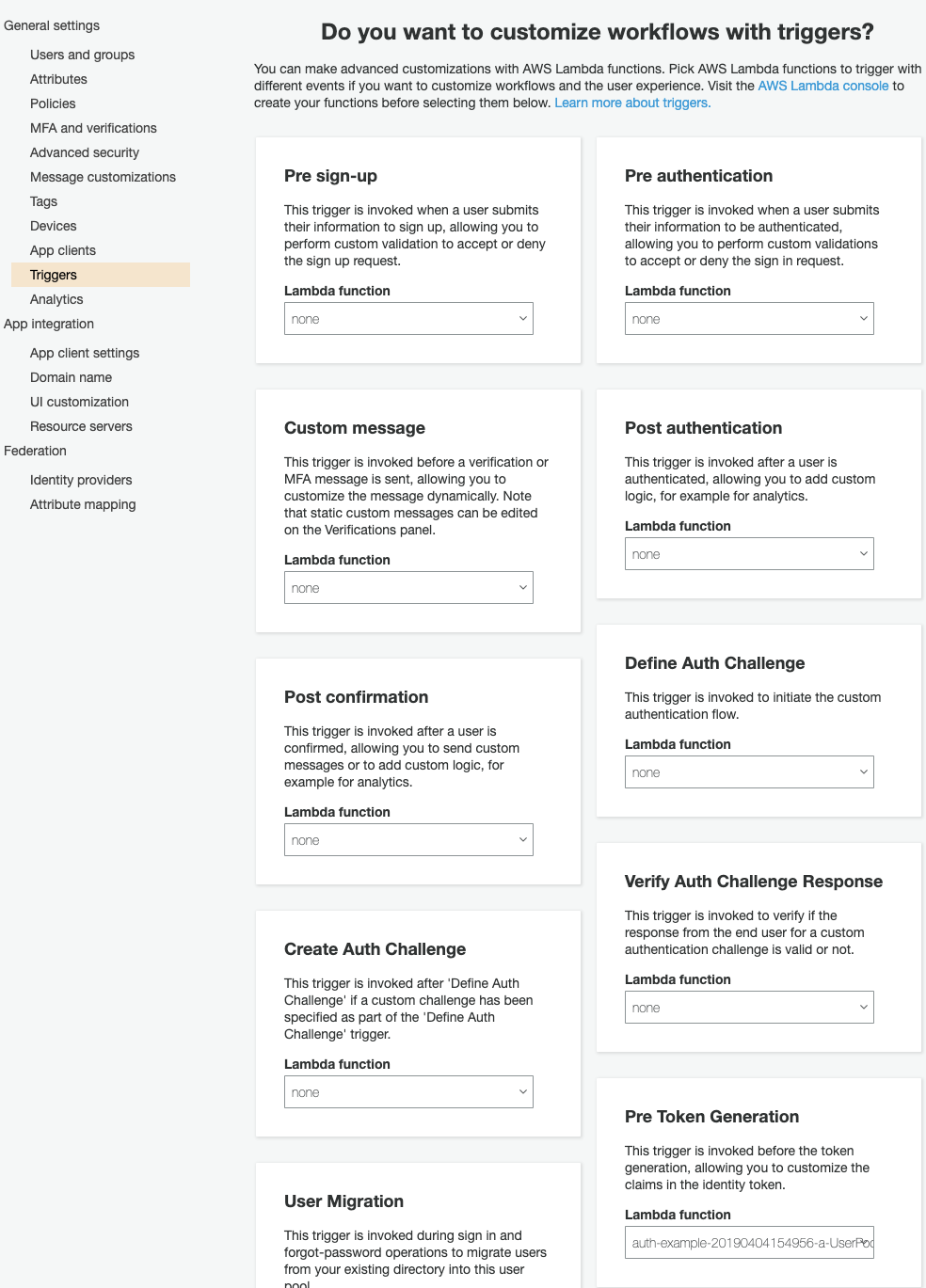Open the Analytics section

coord(56,299)
